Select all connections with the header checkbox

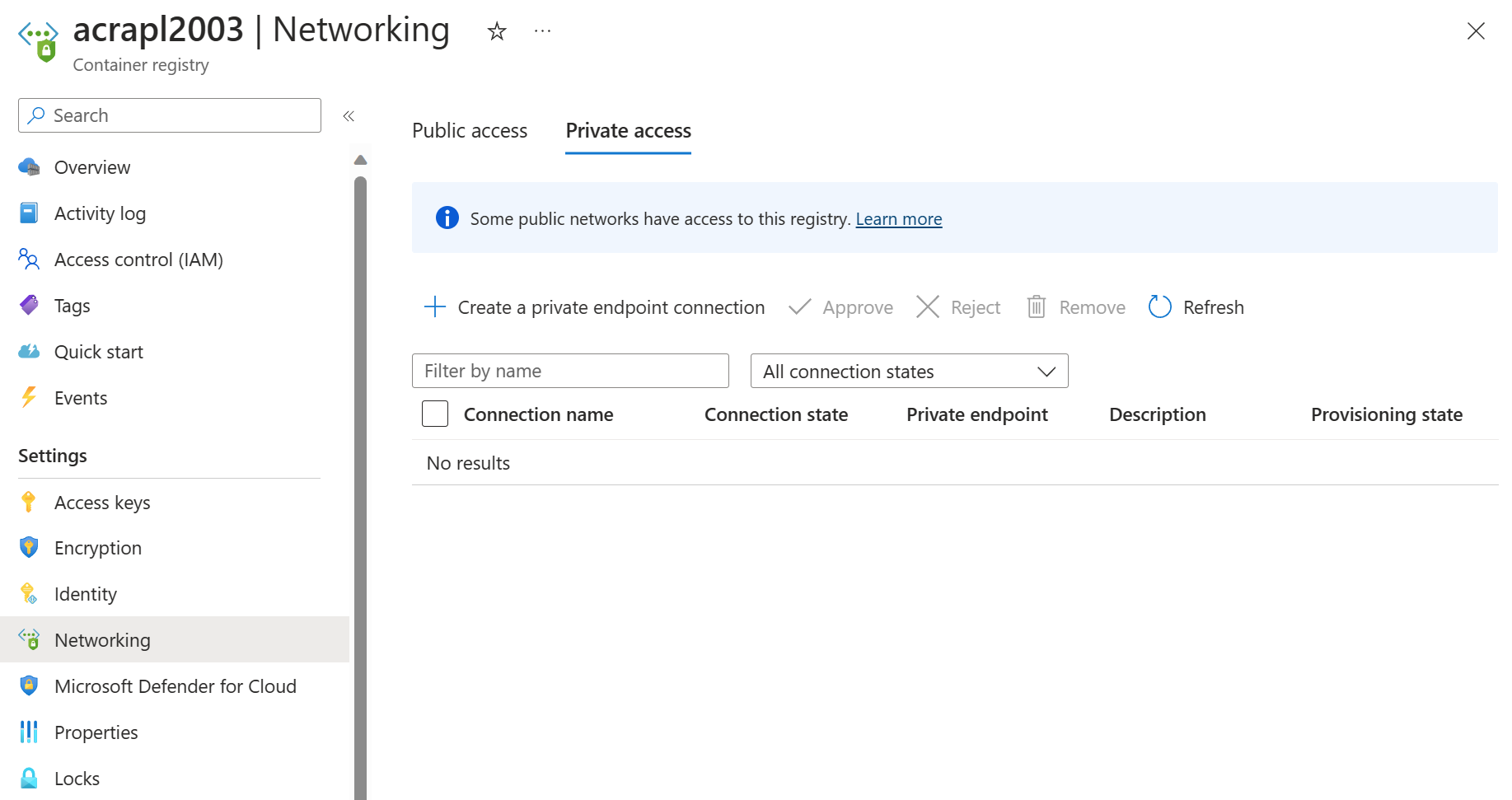pos(434,414)
